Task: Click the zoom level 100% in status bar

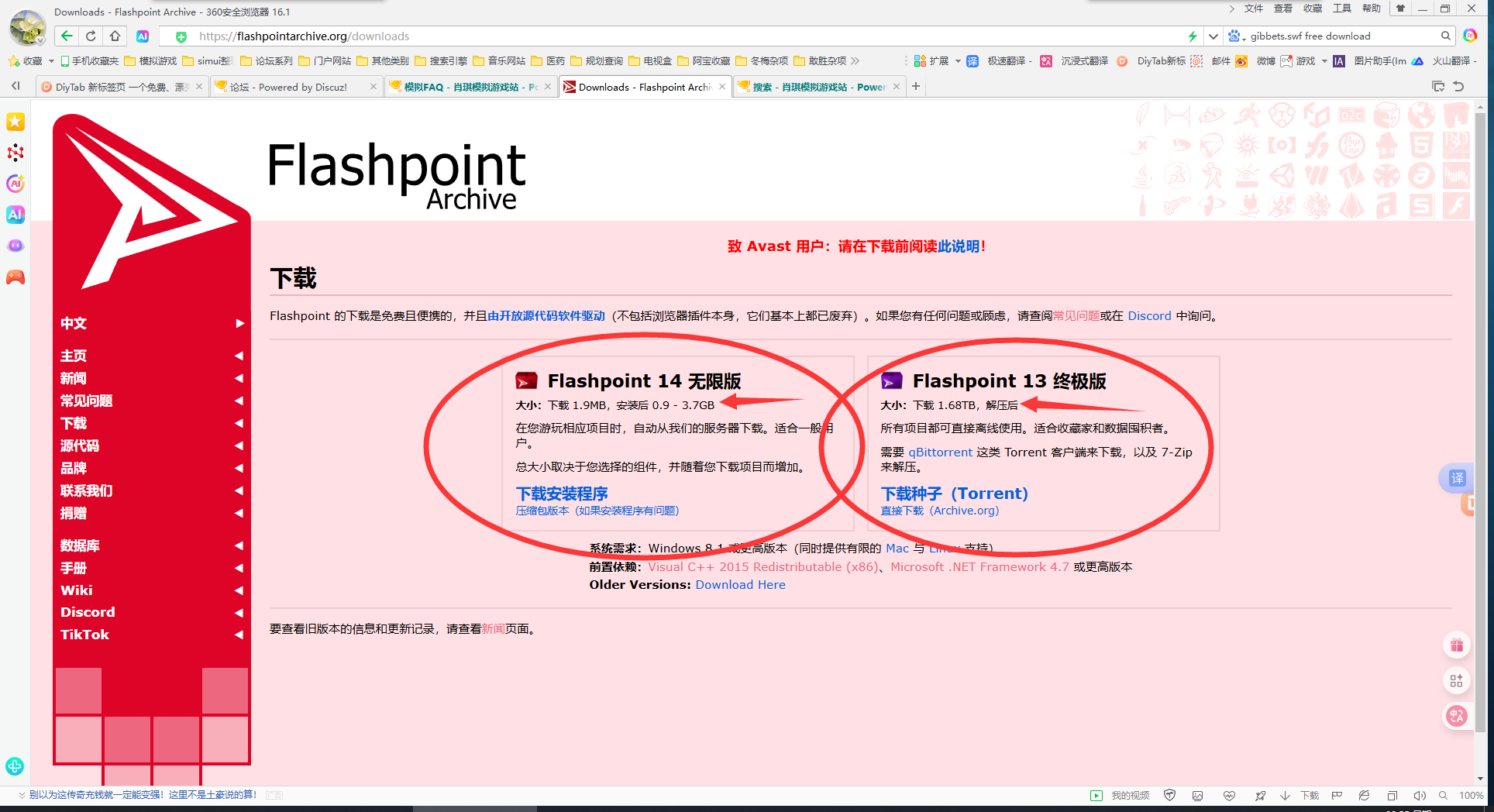Action: [1471, 795]
